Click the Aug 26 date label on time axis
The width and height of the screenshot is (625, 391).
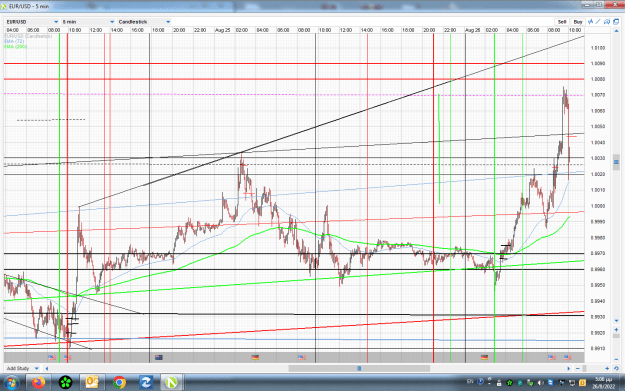point(472,30)
